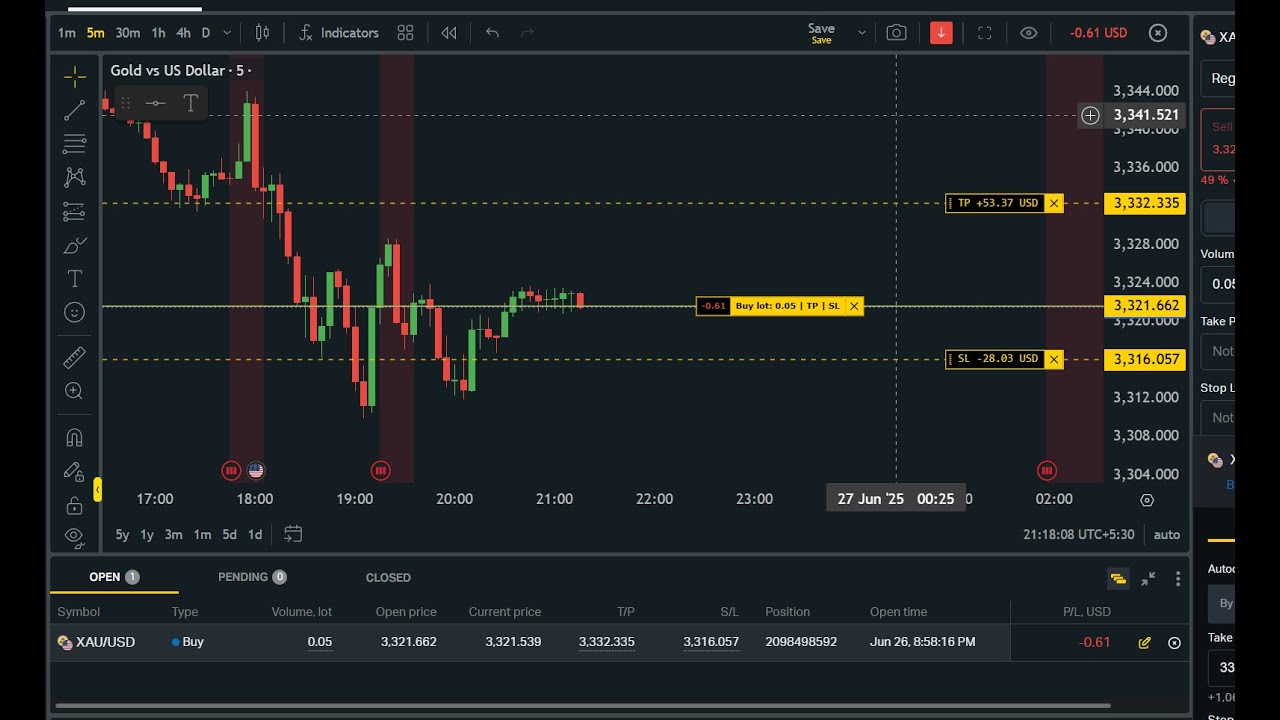1280x720 pixels.
Task: Select the 30m timeframe
Action: pyautogui.click(x=128, y=33)
